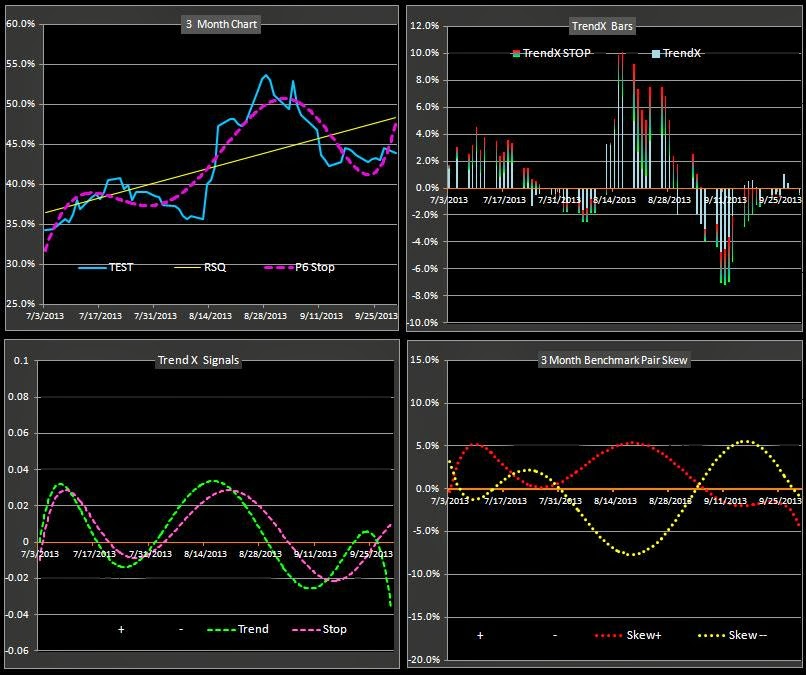Image resolution: width=806 pixels, height=675 pixels.
Task: Click the Skew+ legend entry
Action: click(628, 635)
